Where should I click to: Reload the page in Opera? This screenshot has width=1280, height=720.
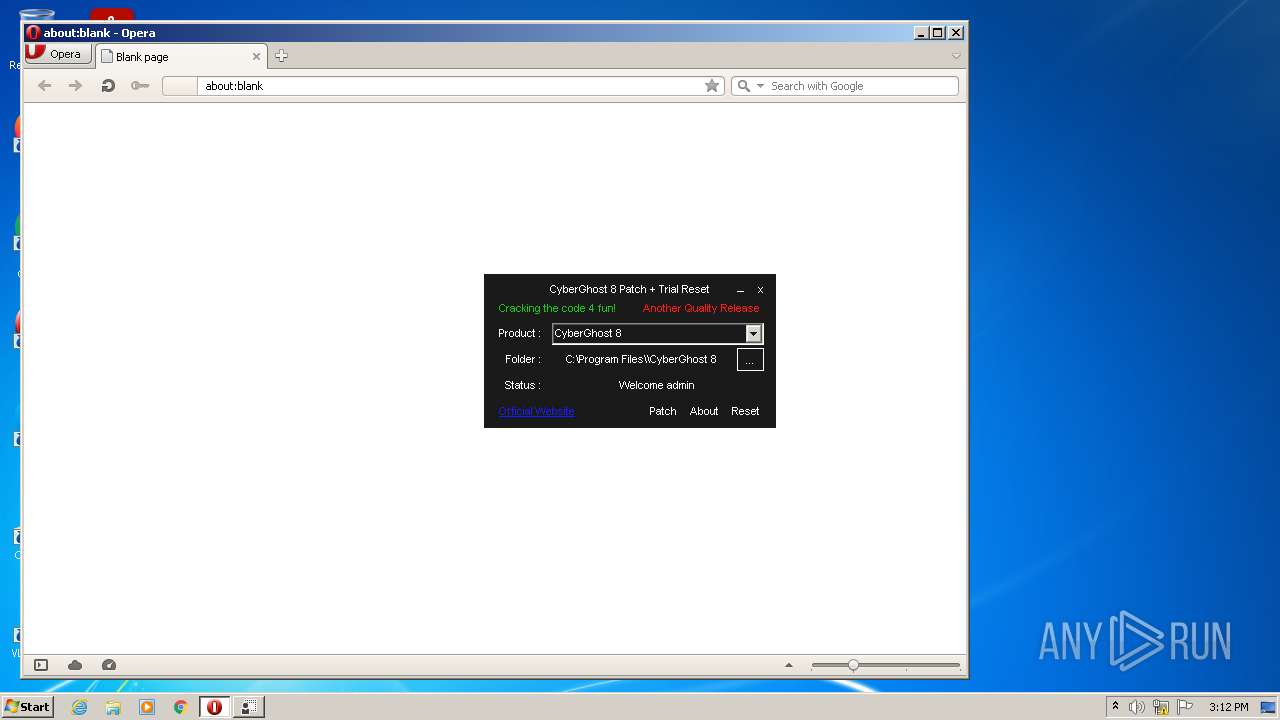point(108,86)
